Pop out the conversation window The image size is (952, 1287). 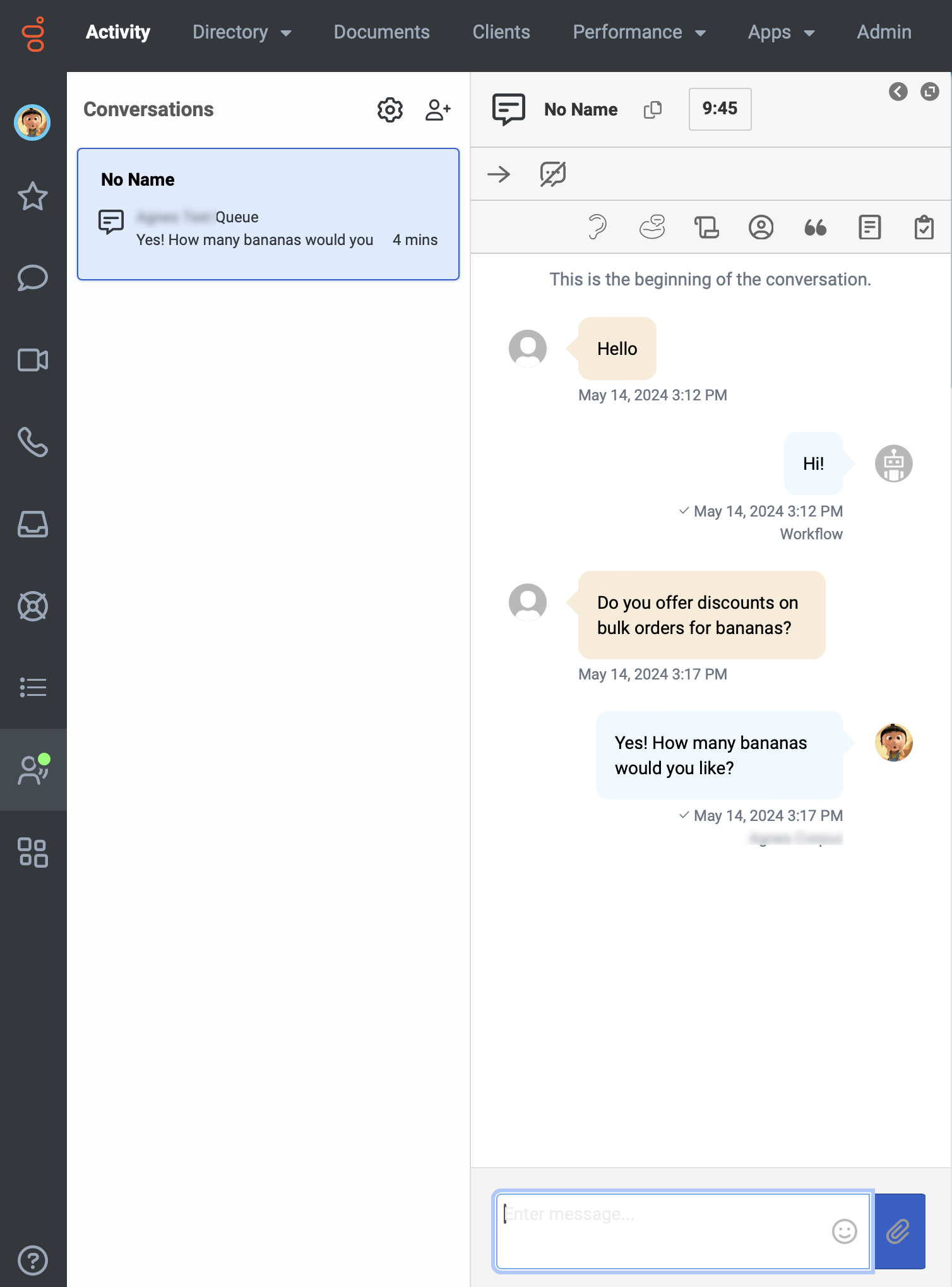(x=929, y=92)
